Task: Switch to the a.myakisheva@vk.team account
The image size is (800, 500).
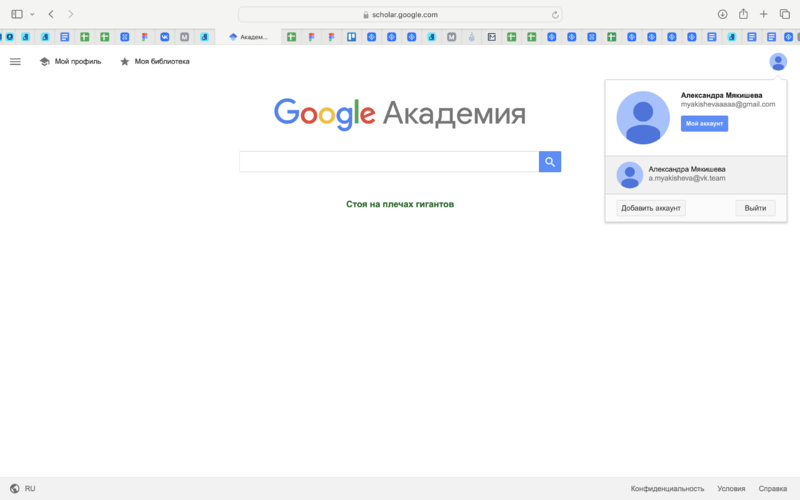Action: pos(696,175)
